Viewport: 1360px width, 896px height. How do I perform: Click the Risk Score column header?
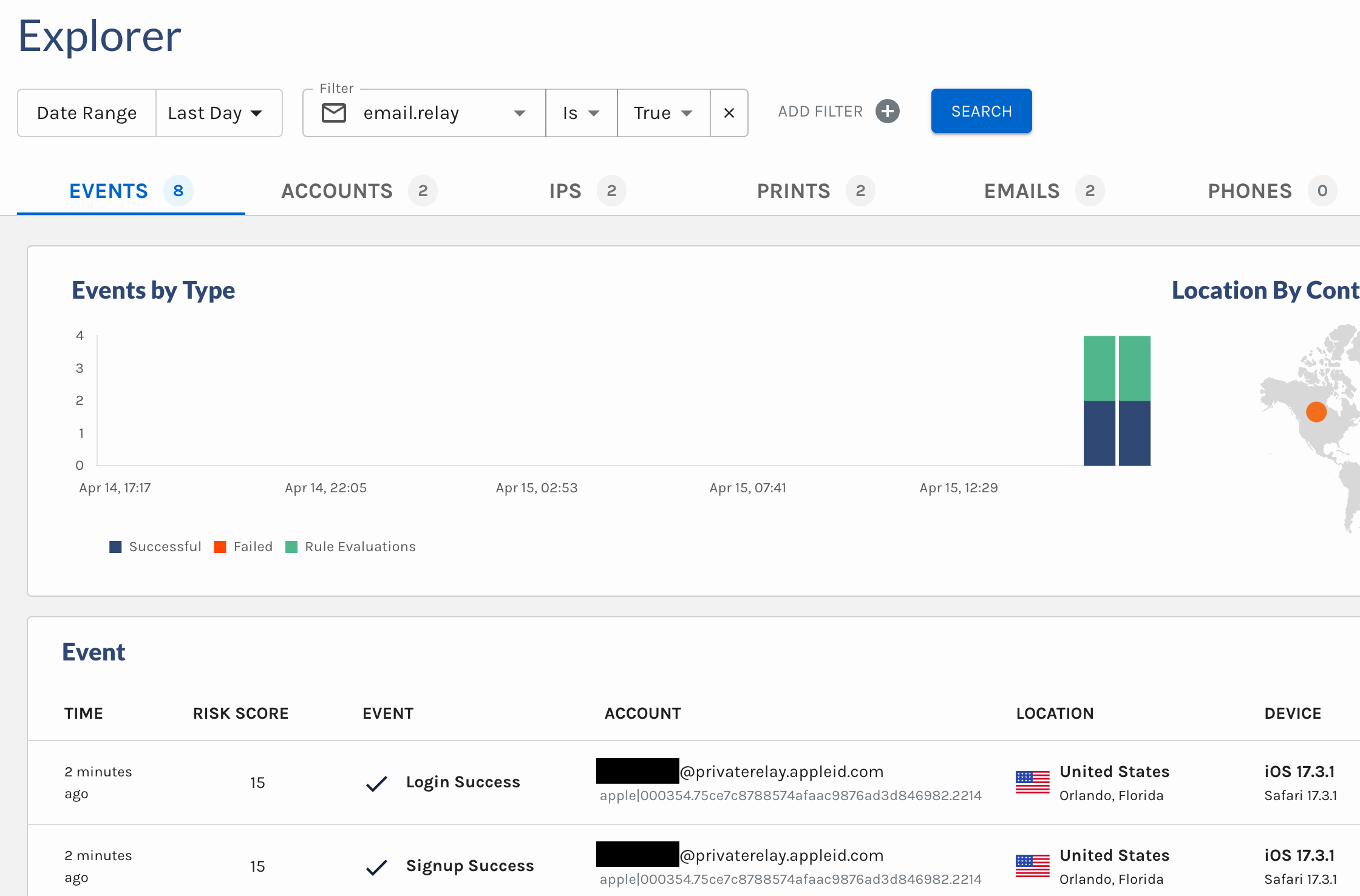(x=241, y=713)
